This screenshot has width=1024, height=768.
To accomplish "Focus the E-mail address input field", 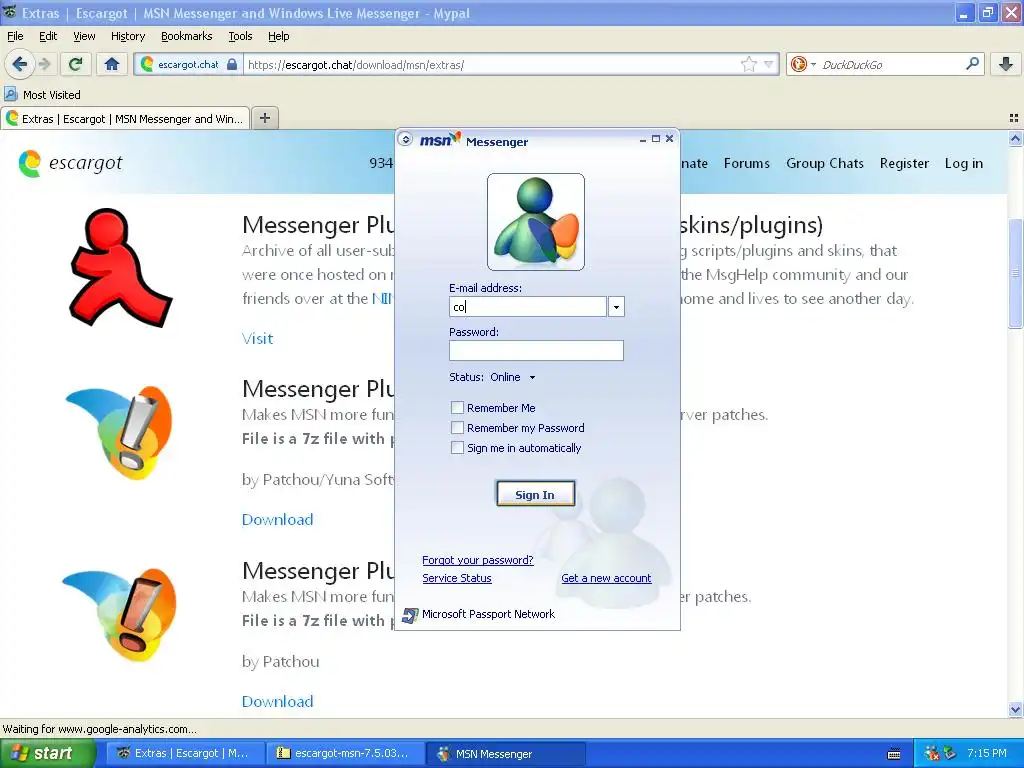I will point(528,306).
